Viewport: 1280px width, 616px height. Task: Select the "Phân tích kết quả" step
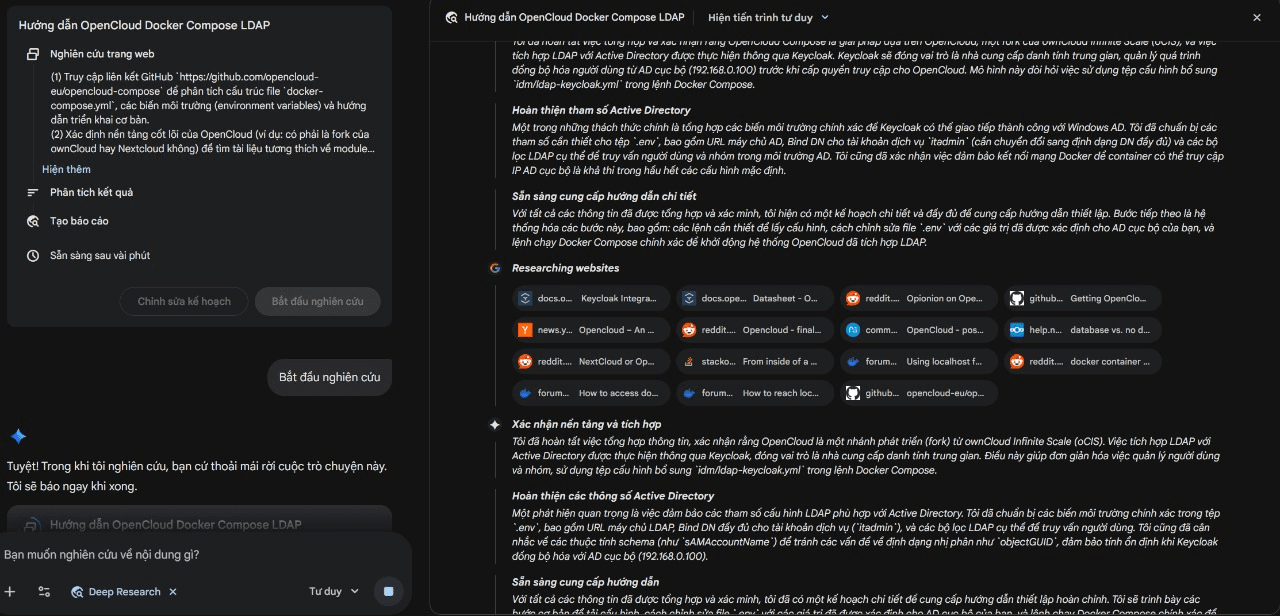(91, 192)
